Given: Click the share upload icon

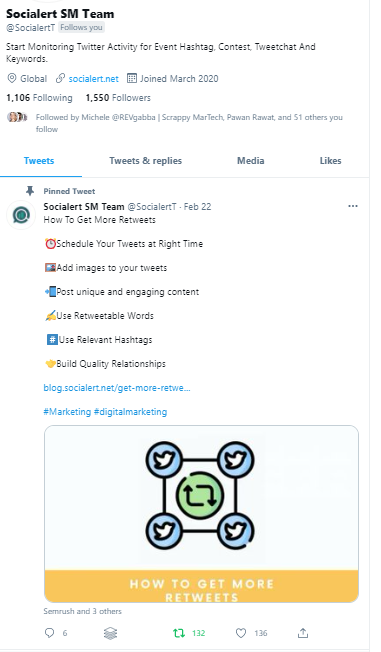Looking at the screenshot, I should click(303, 633).
